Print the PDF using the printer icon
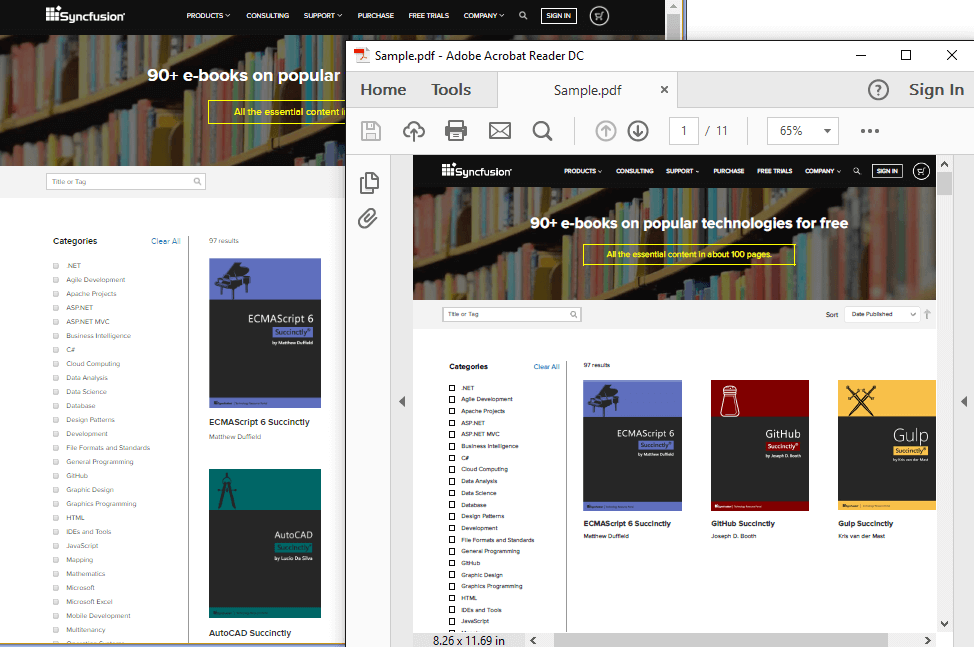Screen dimensions: 974x647 pos(456,131)
